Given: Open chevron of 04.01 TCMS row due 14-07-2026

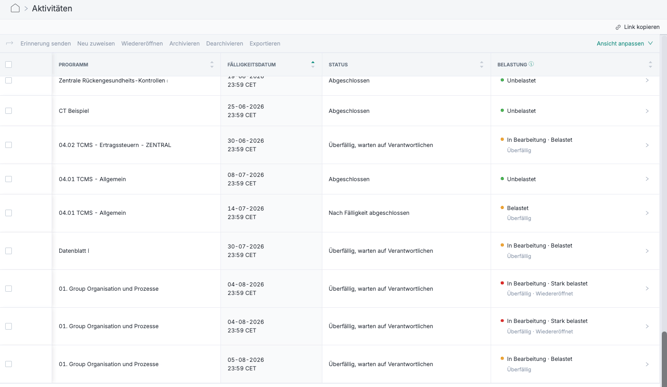Looking at the screenshot, I should point(647,213).
